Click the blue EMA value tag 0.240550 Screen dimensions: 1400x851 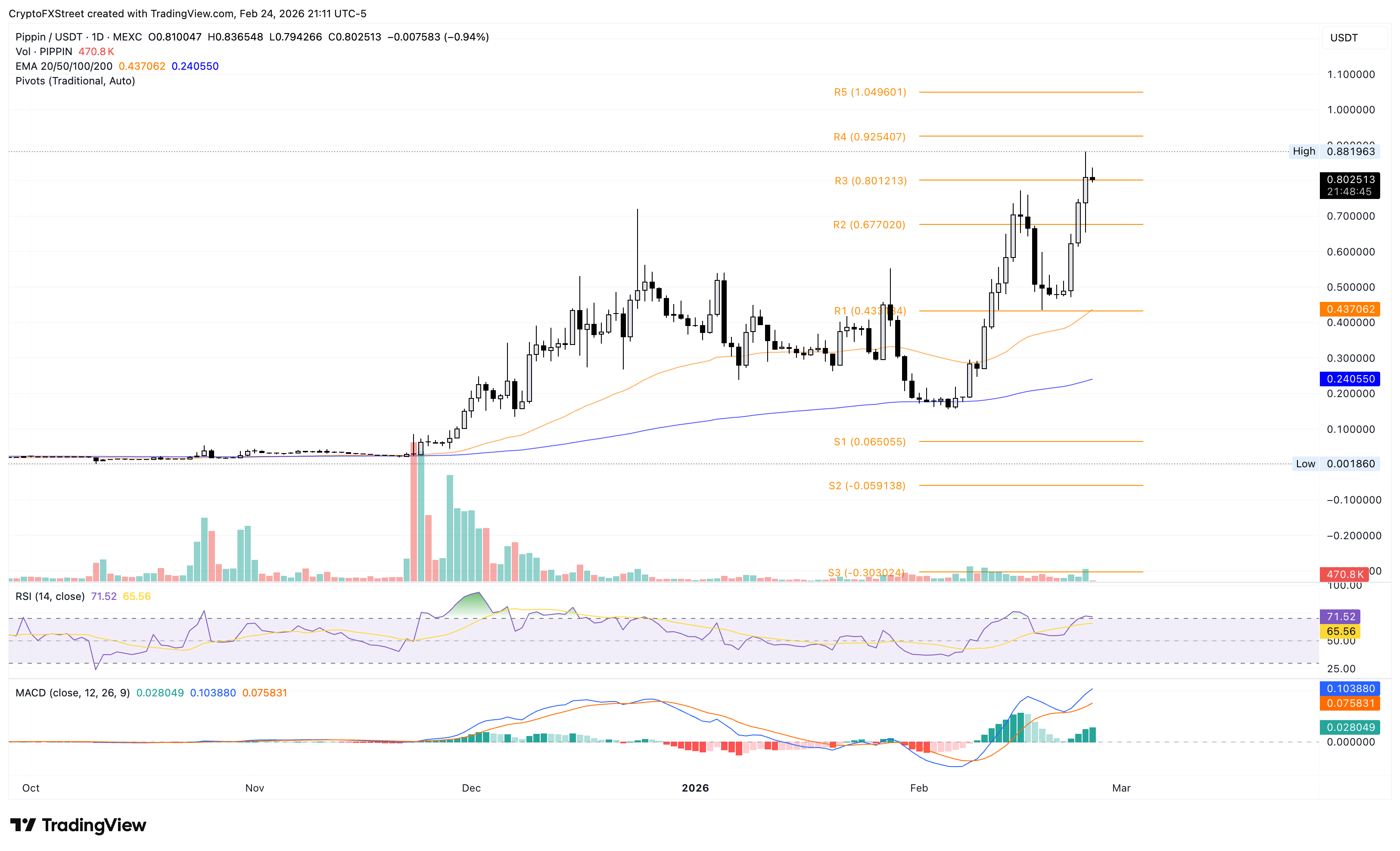coord(1350,379)
